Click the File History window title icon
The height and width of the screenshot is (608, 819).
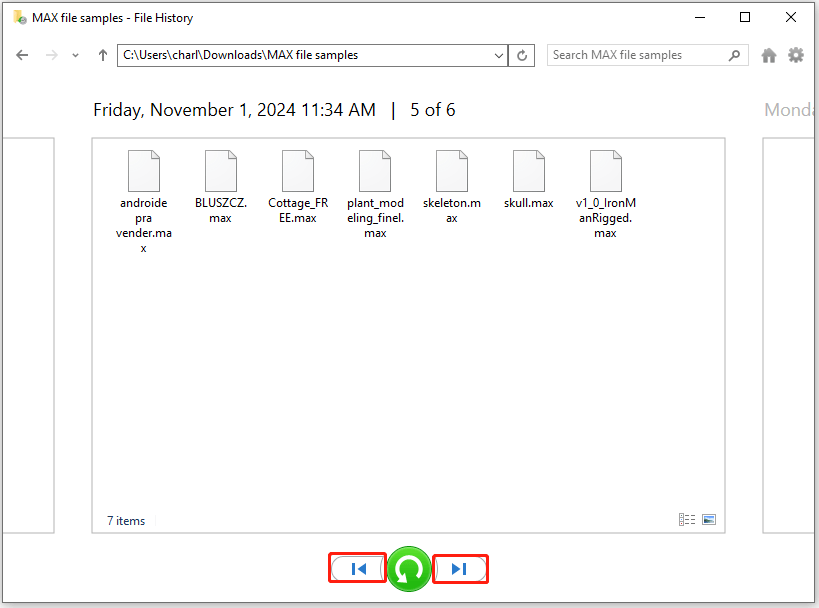click(20, 17)
